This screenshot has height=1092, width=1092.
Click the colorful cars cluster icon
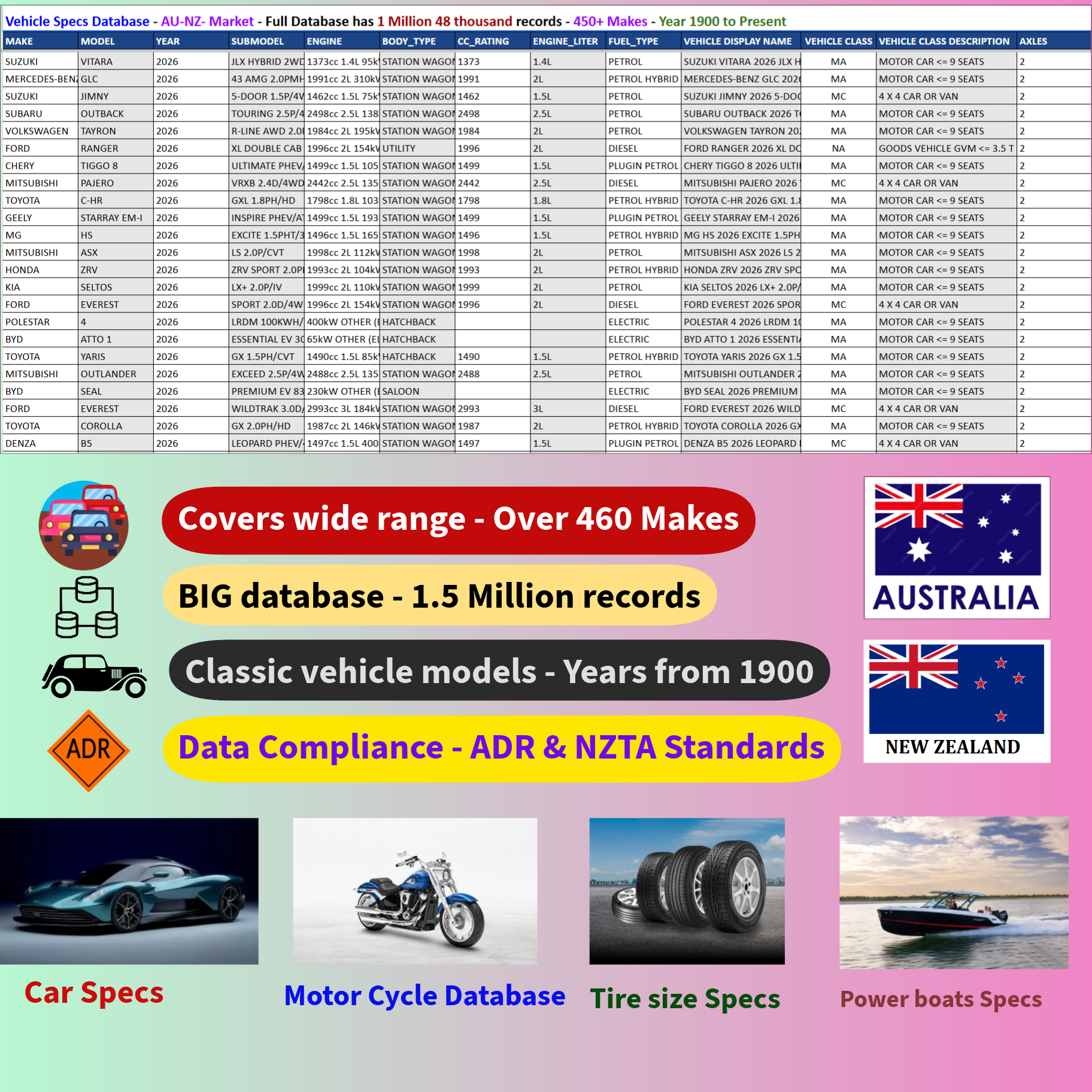[83, 525]
